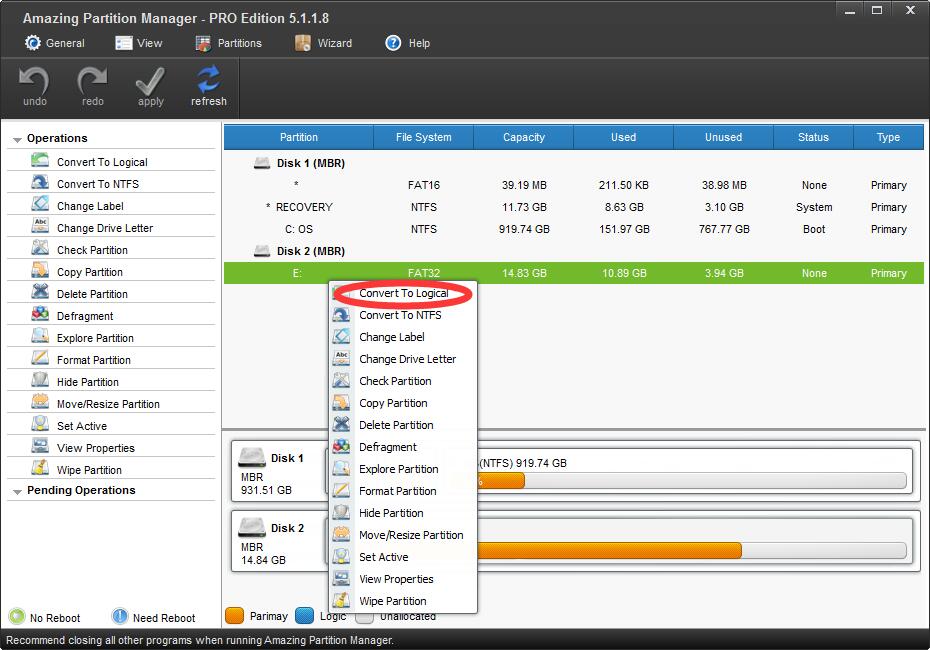
Task: Click the Disk 2 drive icon in disk map
Action: tap(251, 527)
